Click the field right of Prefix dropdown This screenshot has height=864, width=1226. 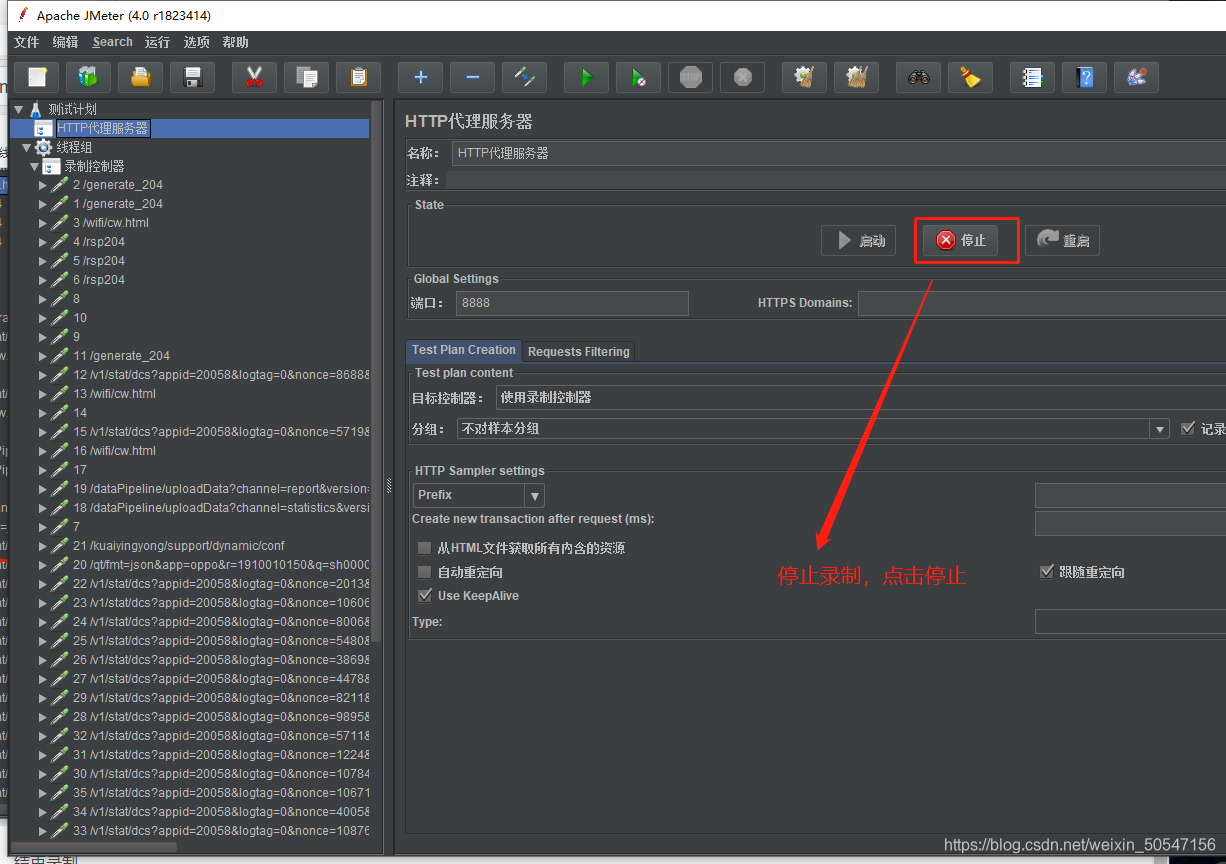point(1130,495)
